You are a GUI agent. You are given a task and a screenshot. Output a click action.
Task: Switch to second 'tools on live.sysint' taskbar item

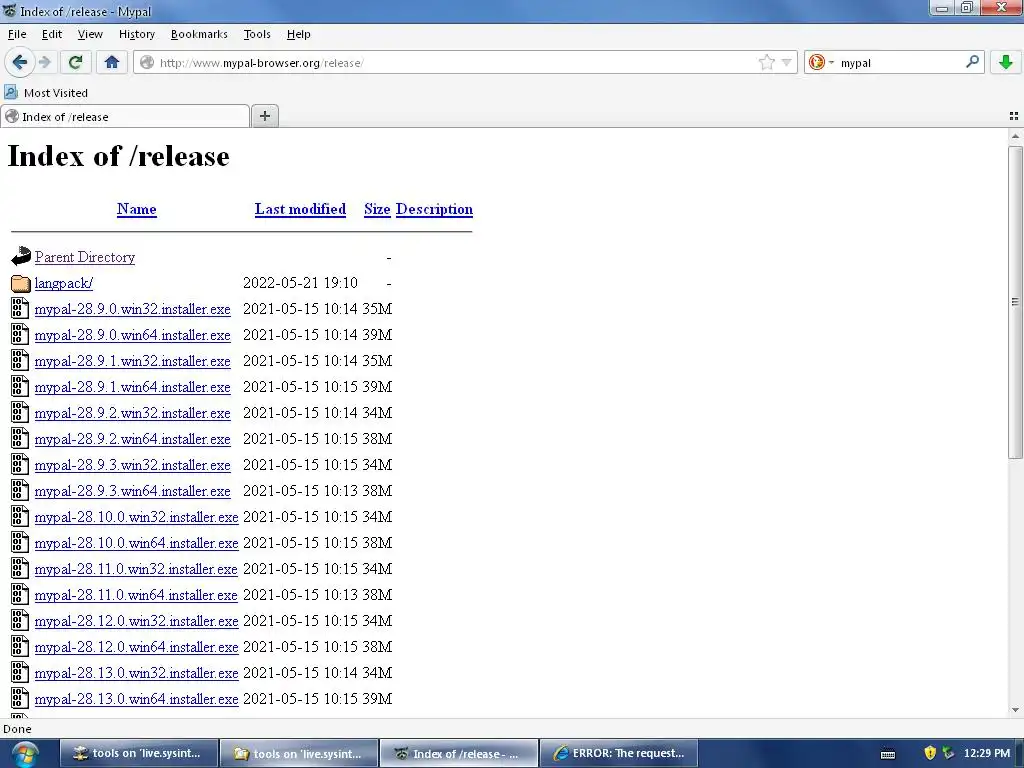pos(299,754)
